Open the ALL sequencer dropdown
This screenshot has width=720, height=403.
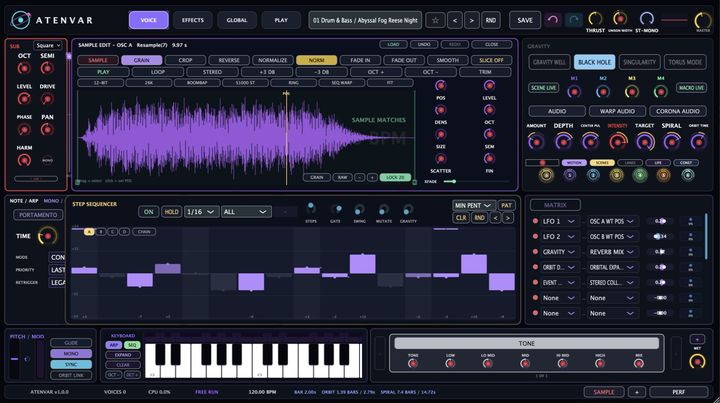(246, 212)
